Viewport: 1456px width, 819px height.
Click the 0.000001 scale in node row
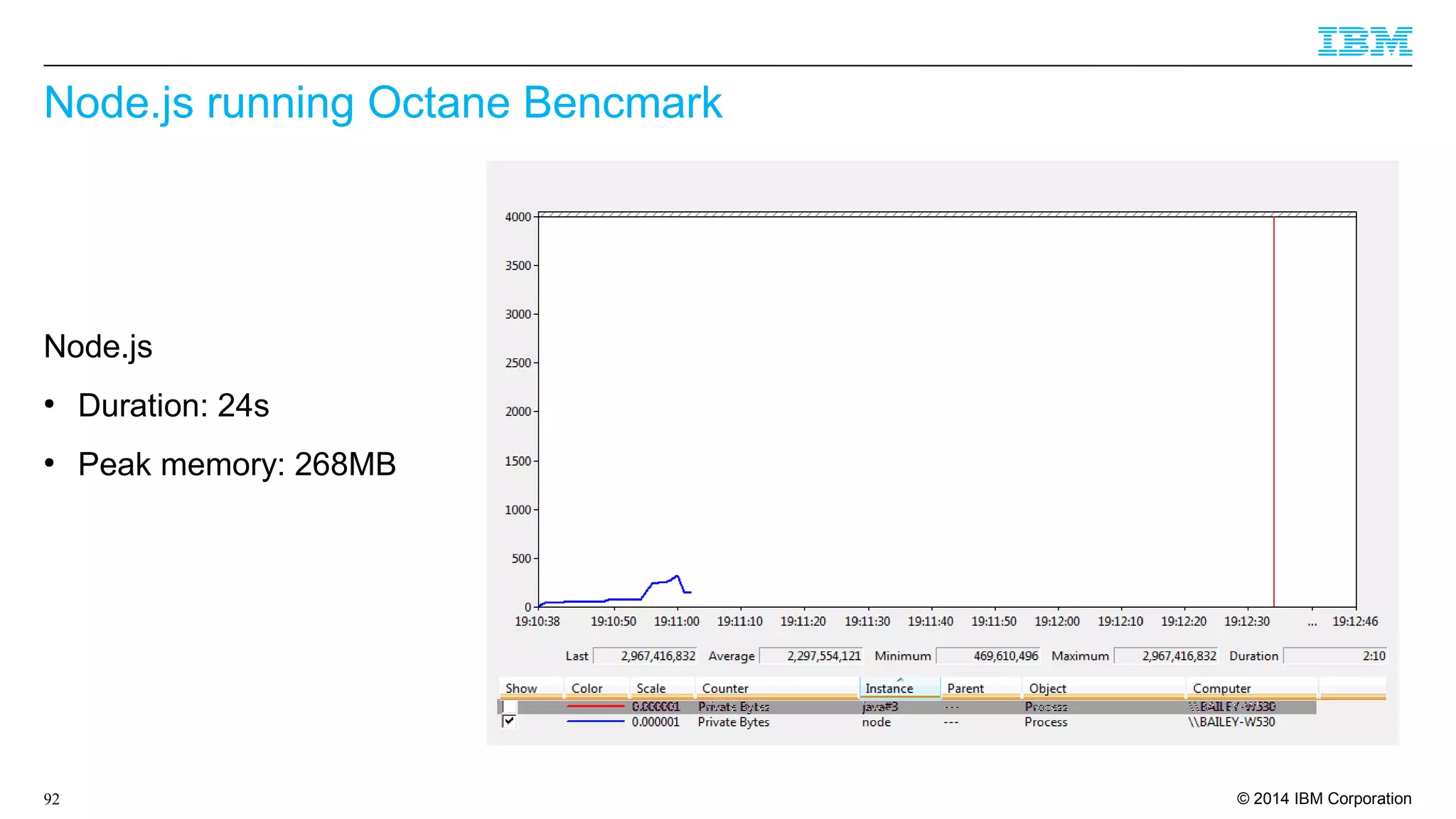point(655,722)
